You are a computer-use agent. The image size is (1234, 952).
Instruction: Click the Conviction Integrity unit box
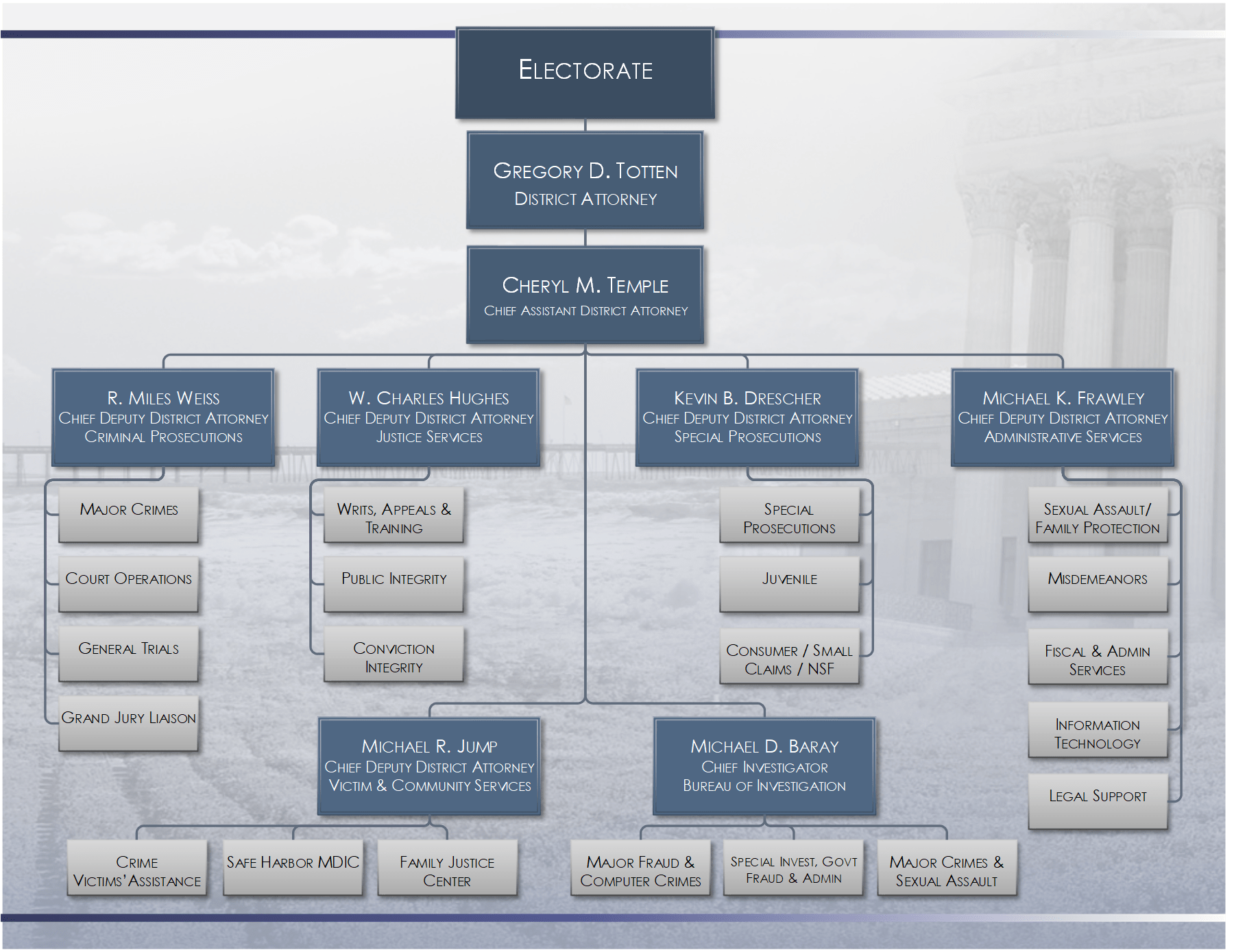pyautogui.click(x=394, y=654)
